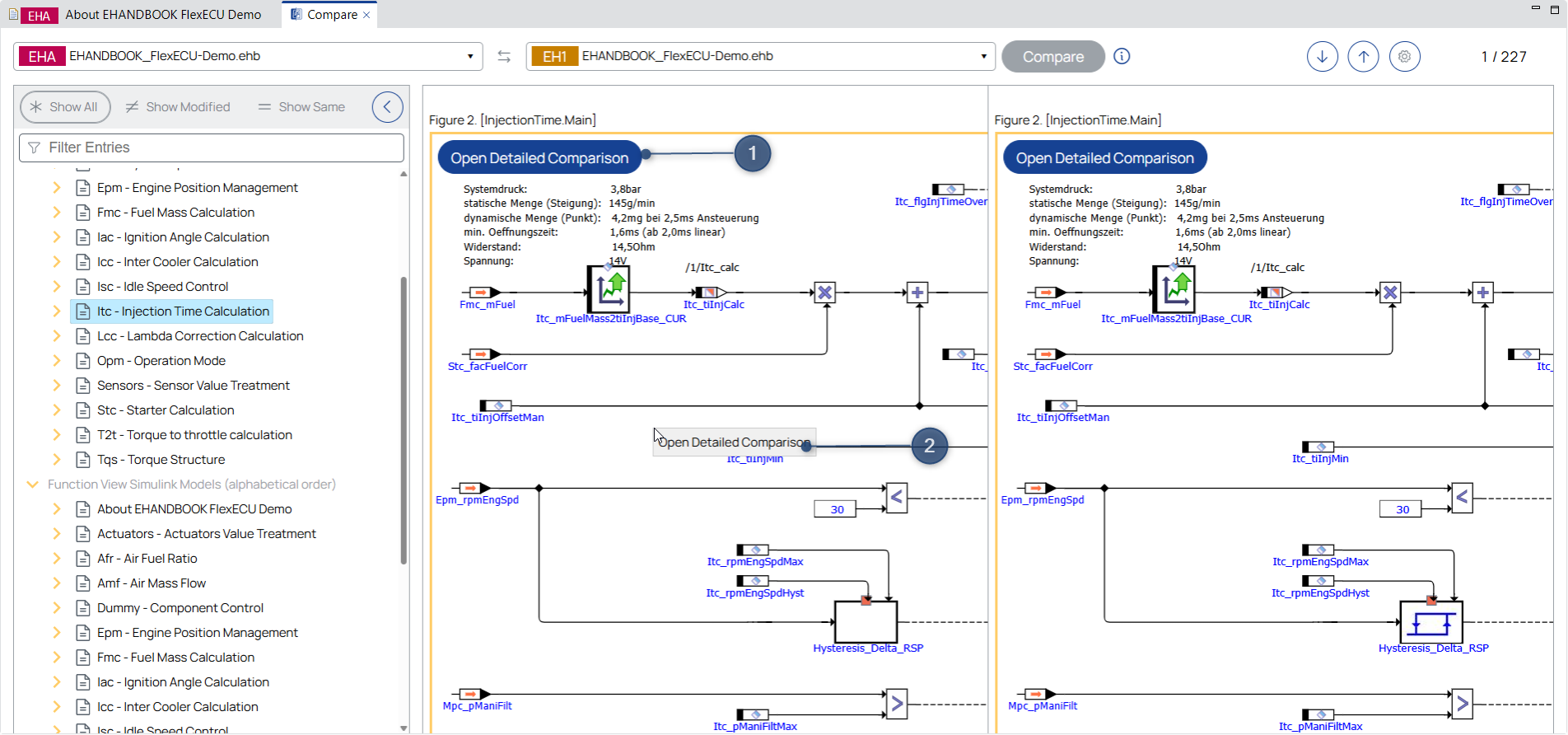This screenshot has width=1568, height=735.
Task: Toggle the Show All filter
Action: [x=65, y=107]
